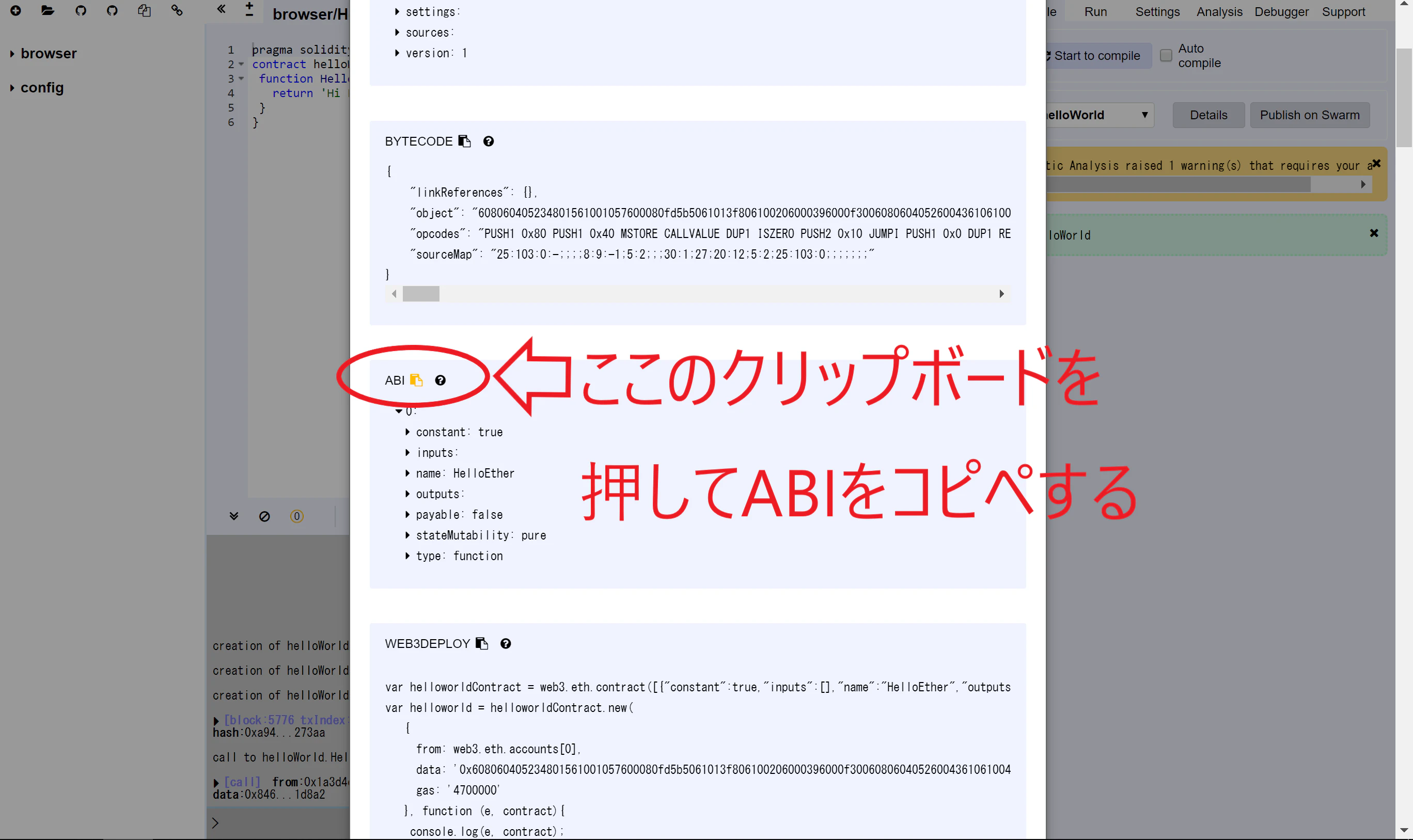This screenshot has width=1413, height=840.
Task: Expand ABI inputs entry
Action: (x=407, y=453)
